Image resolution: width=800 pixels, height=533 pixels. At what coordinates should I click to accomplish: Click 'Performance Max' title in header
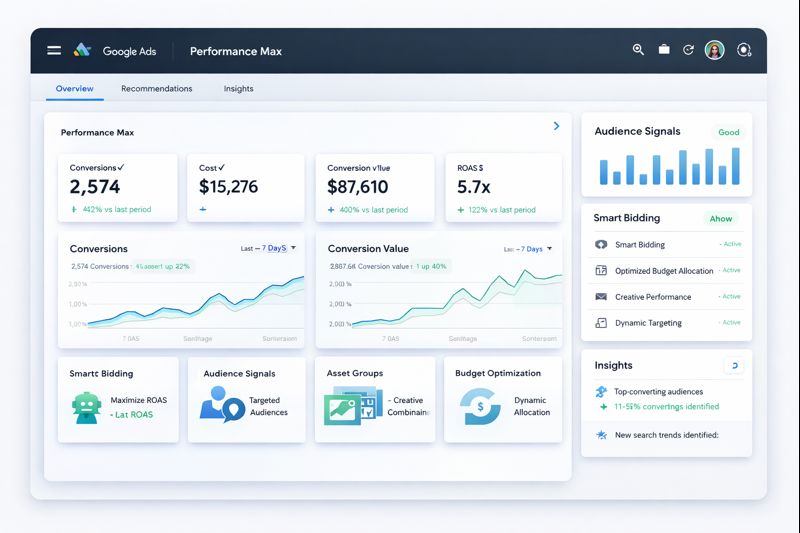click(x=236, y=51)
